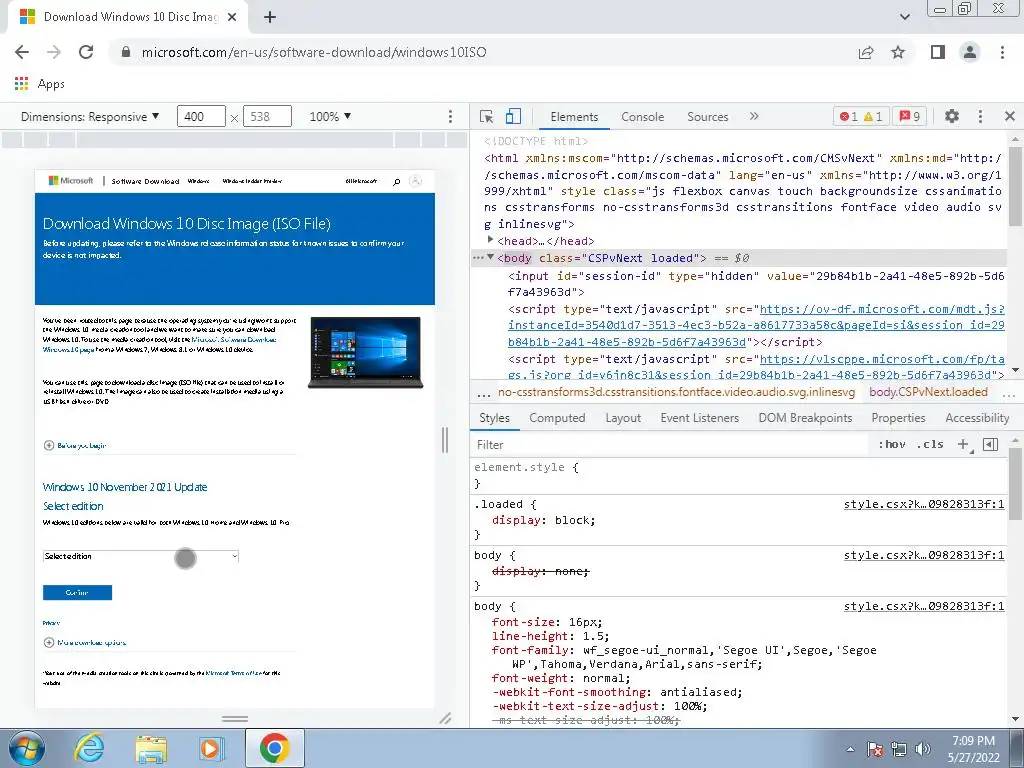This screenshot has width=1024, height=768.
Task: Open the Apps bookmarks shortcut
Action: click(39, 84)
